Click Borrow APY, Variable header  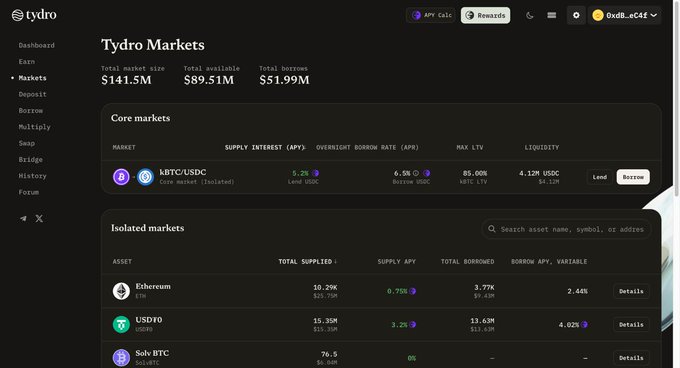pos(549,261)
